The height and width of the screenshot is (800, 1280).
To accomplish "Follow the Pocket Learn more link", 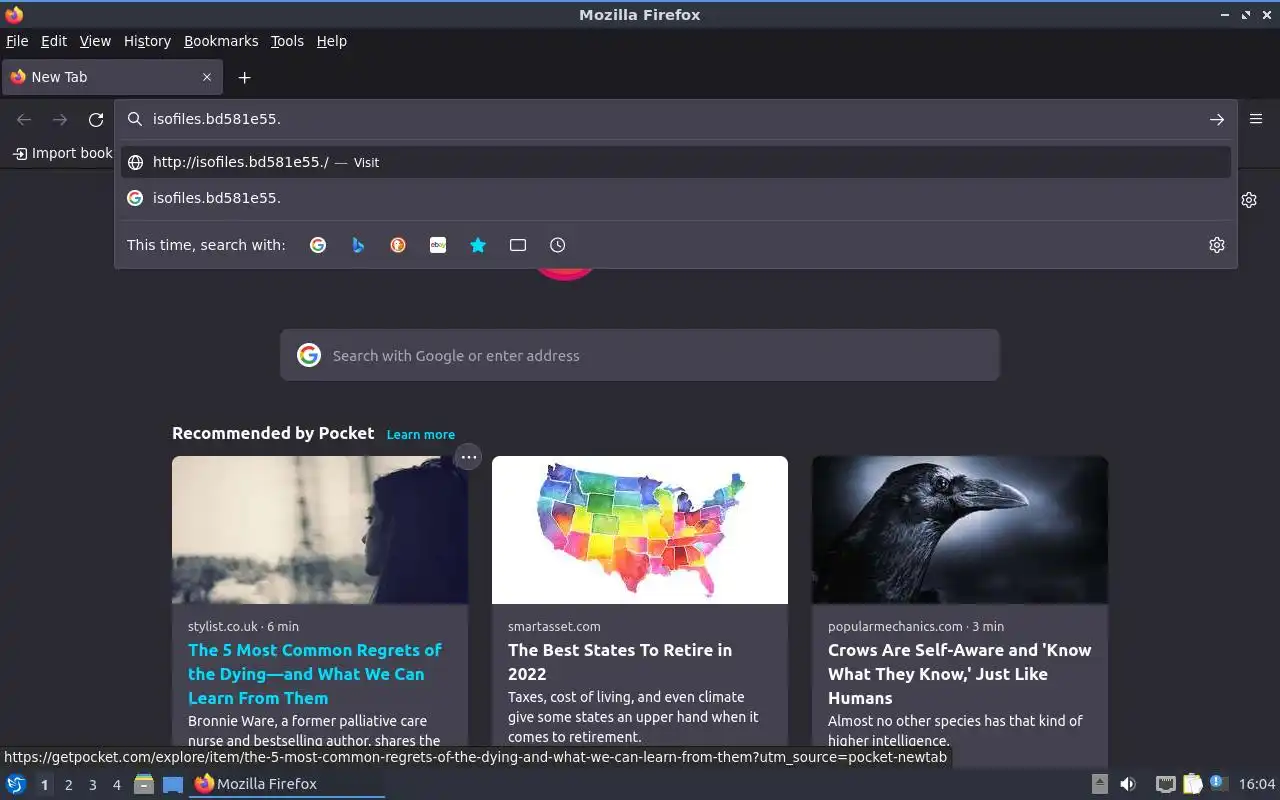I will [421, 434].
